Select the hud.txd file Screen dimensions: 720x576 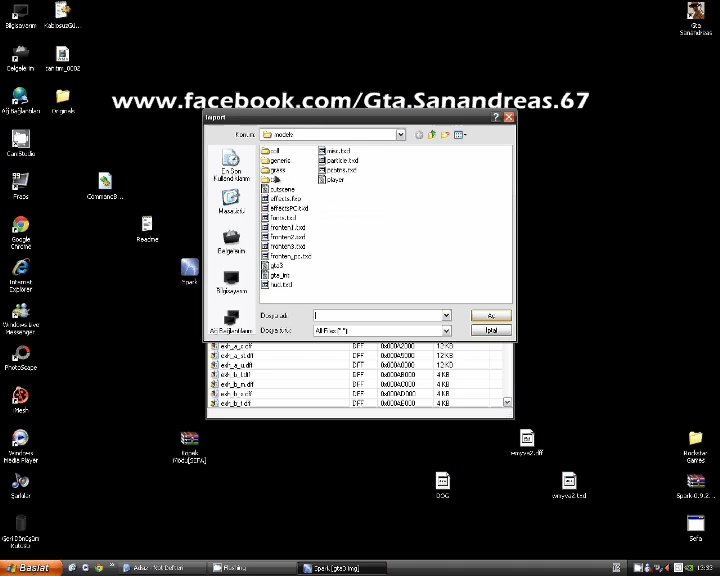277,285
